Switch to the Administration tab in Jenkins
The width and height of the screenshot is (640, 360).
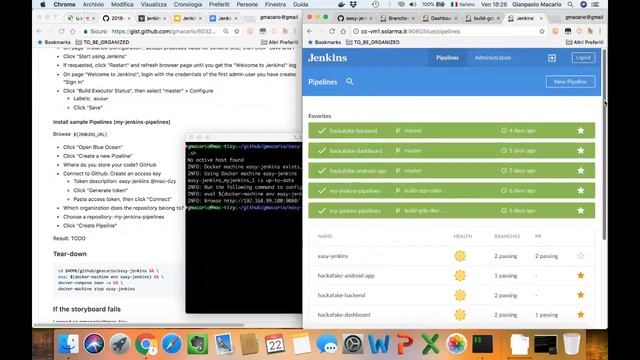493,58
